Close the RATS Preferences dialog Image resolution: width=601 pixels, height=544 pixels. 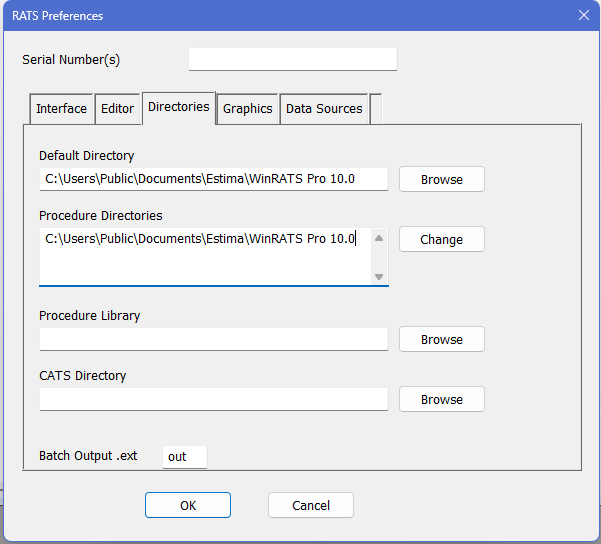point(583,15)
